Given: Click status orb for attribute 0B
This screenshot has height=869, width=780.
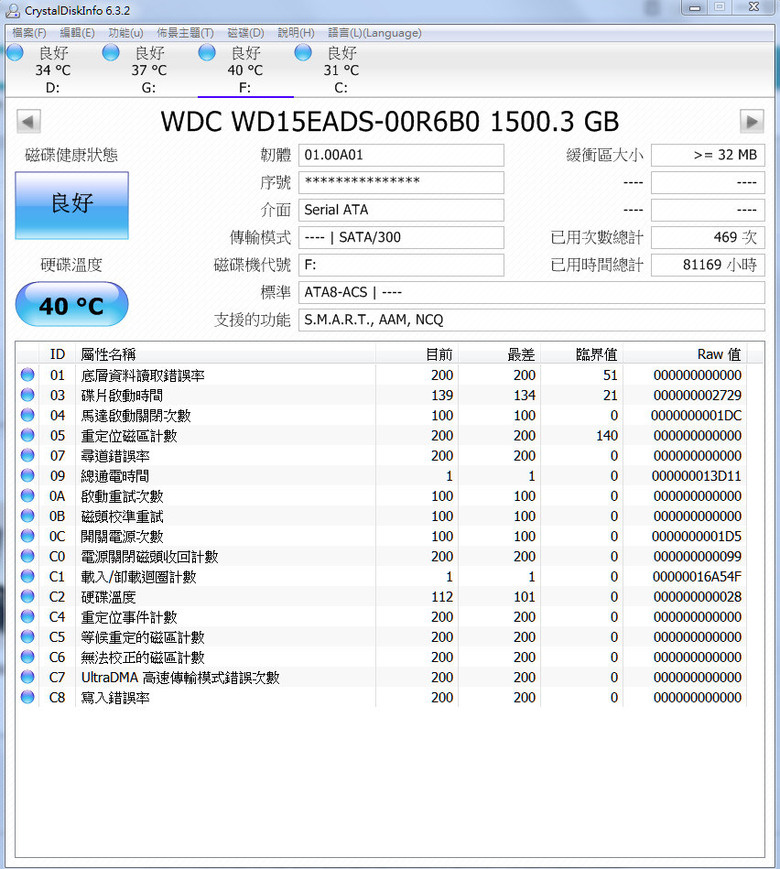Looking at the screenshot, I should 27,516.
